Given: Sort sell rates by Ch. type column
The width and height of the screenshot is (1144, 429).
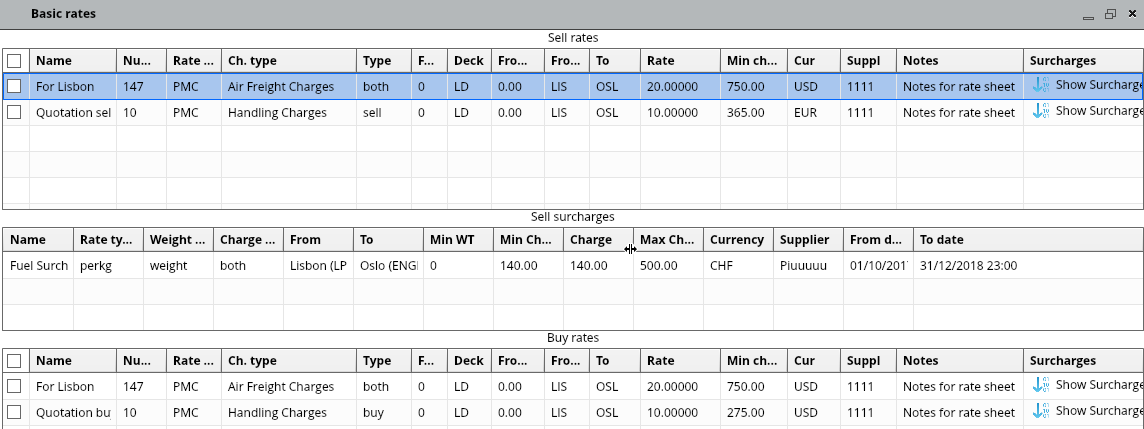Looking at the screenshot, I should (x=288, y=61).
